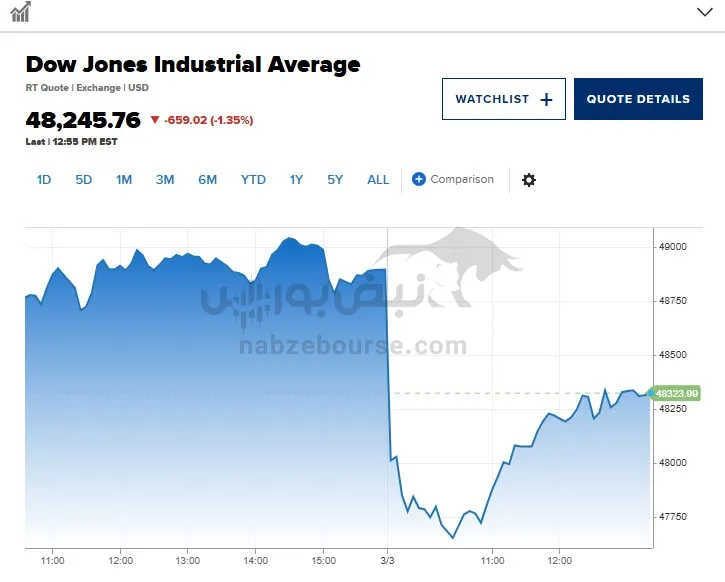Viewport: 725px width, 582px height.
Task: Add to Watchlist button
Action: (503, 99)
